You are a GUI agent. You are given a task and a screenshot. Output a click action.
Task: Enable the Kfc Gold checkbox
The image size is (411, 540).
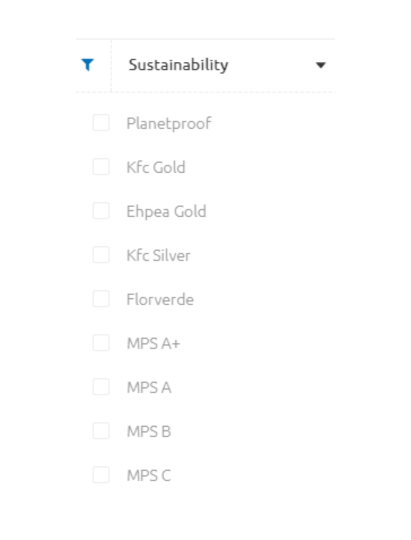pyautogui.click(x=101, y=167)
